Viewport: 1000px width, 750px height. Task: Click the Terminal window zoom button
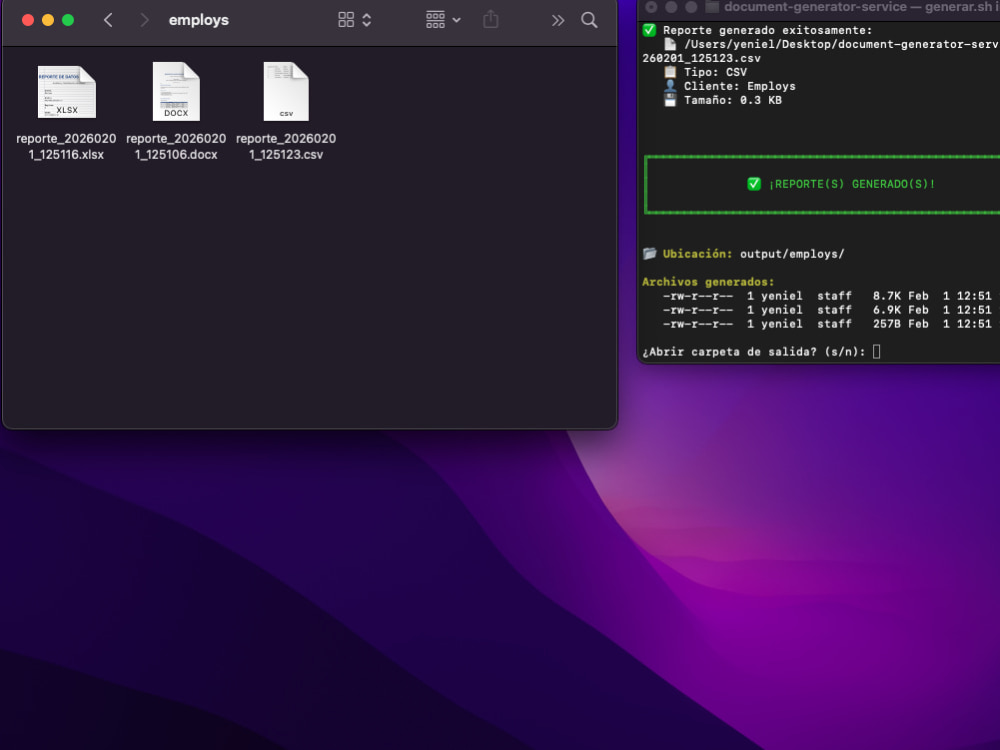coord(691,7)
